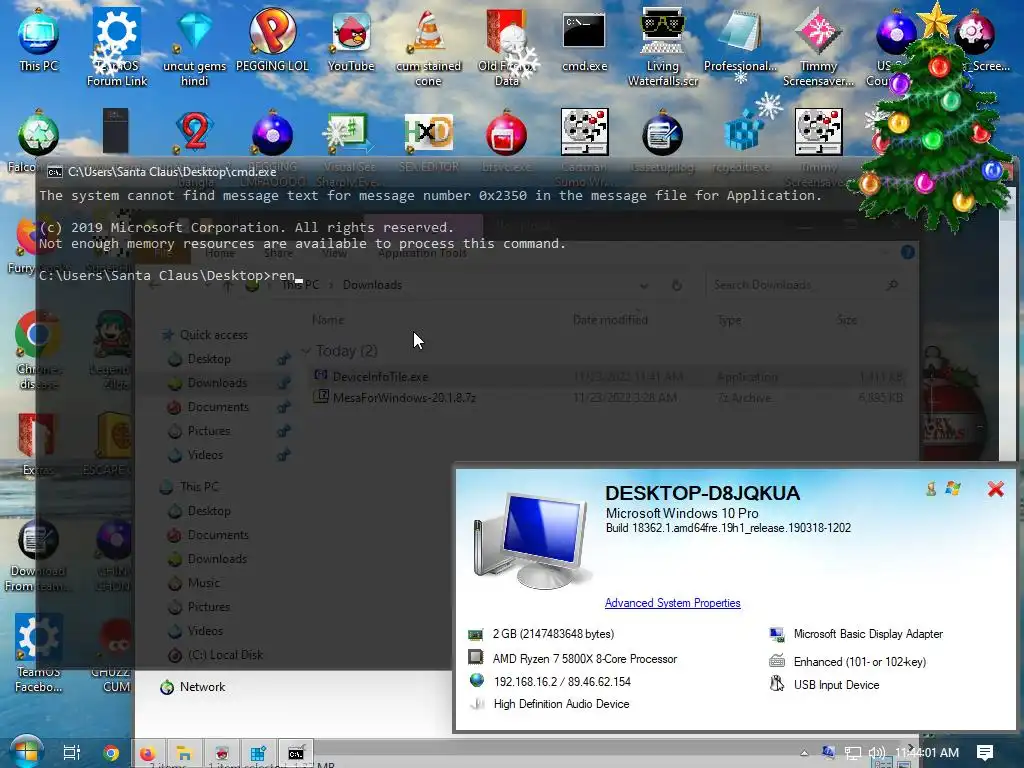Click the Windows flag icon in info panel
Screen dimensions: 1024x768
pyautogui.click(x=953, y=488)
